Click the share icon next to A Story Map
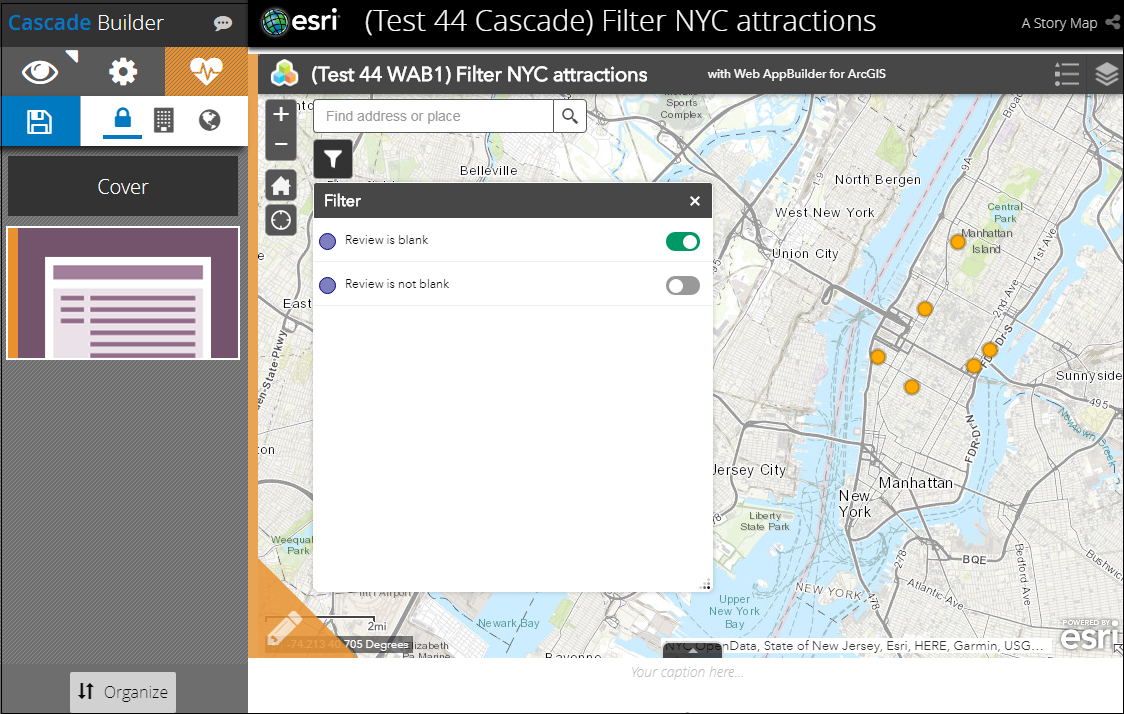Screen dimensions: 1124x714 coord(1113,22)
